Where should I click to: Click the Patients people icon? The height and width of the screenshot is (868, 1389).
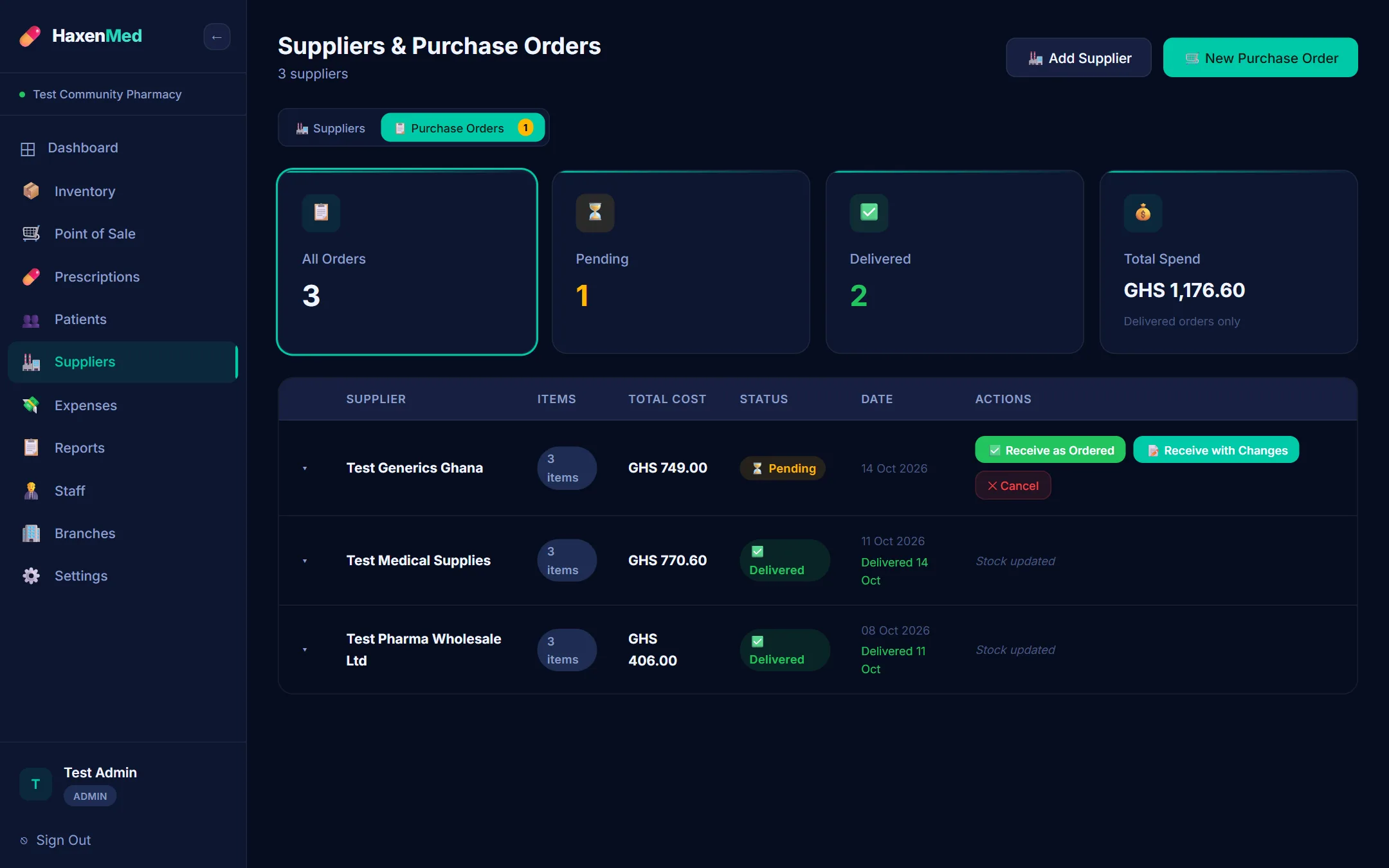pyautogui.click(x=31, y=320)
